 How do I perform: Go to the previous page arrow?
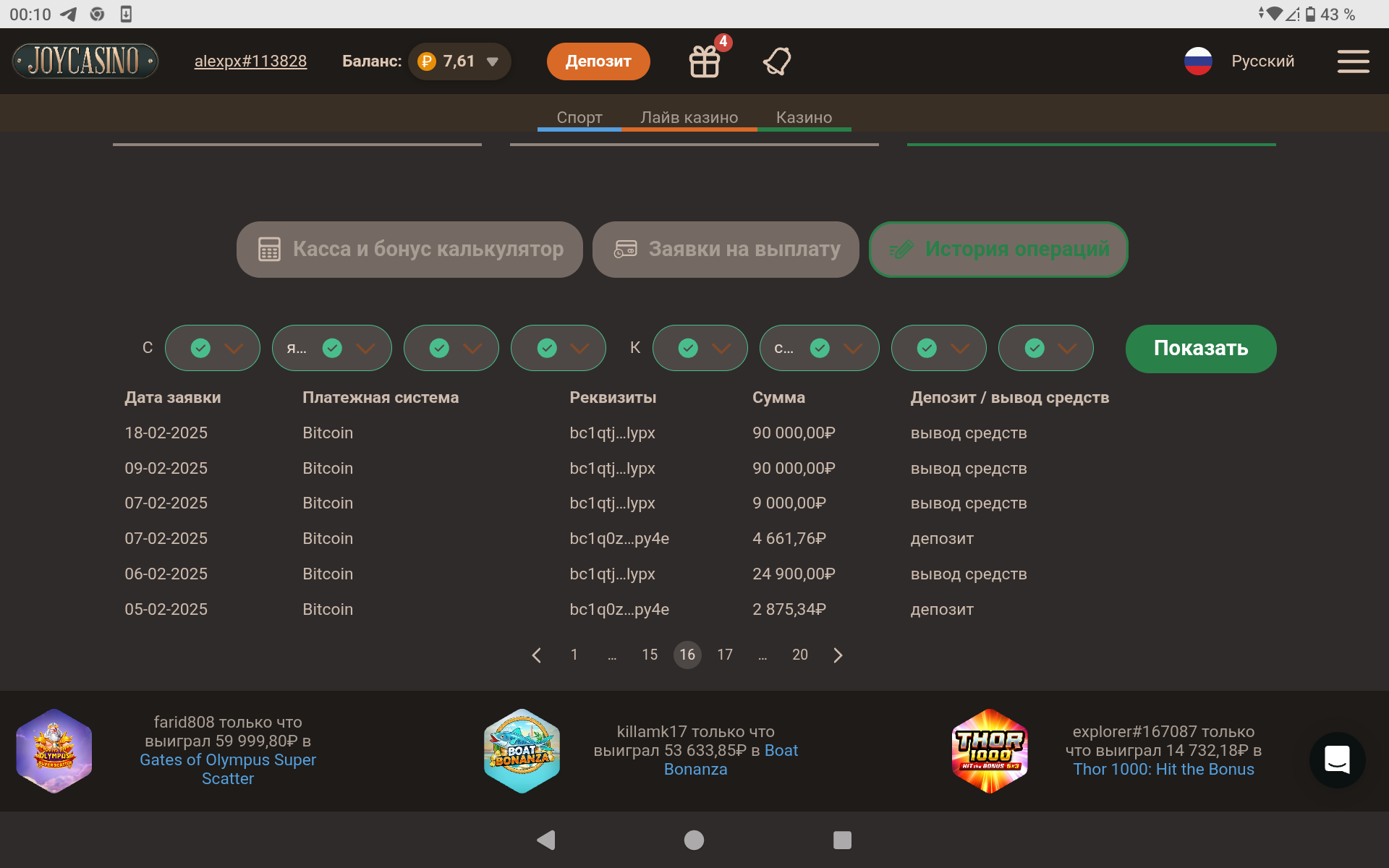(536, 655)
